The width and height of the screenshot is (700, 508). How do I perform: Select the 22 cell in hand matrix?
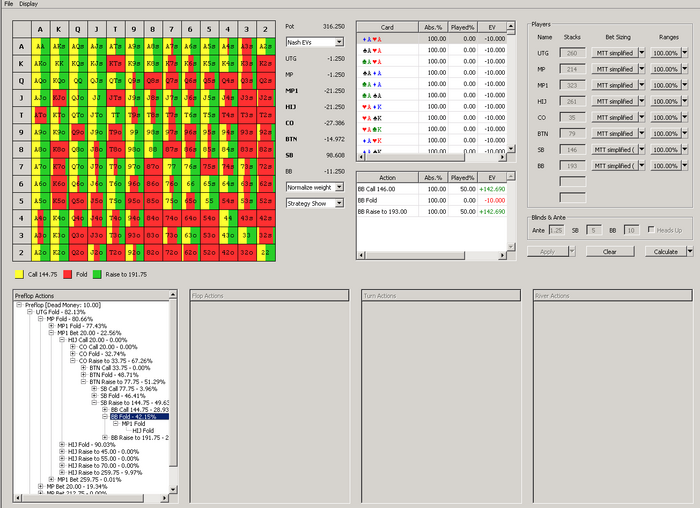click(266, 252)
